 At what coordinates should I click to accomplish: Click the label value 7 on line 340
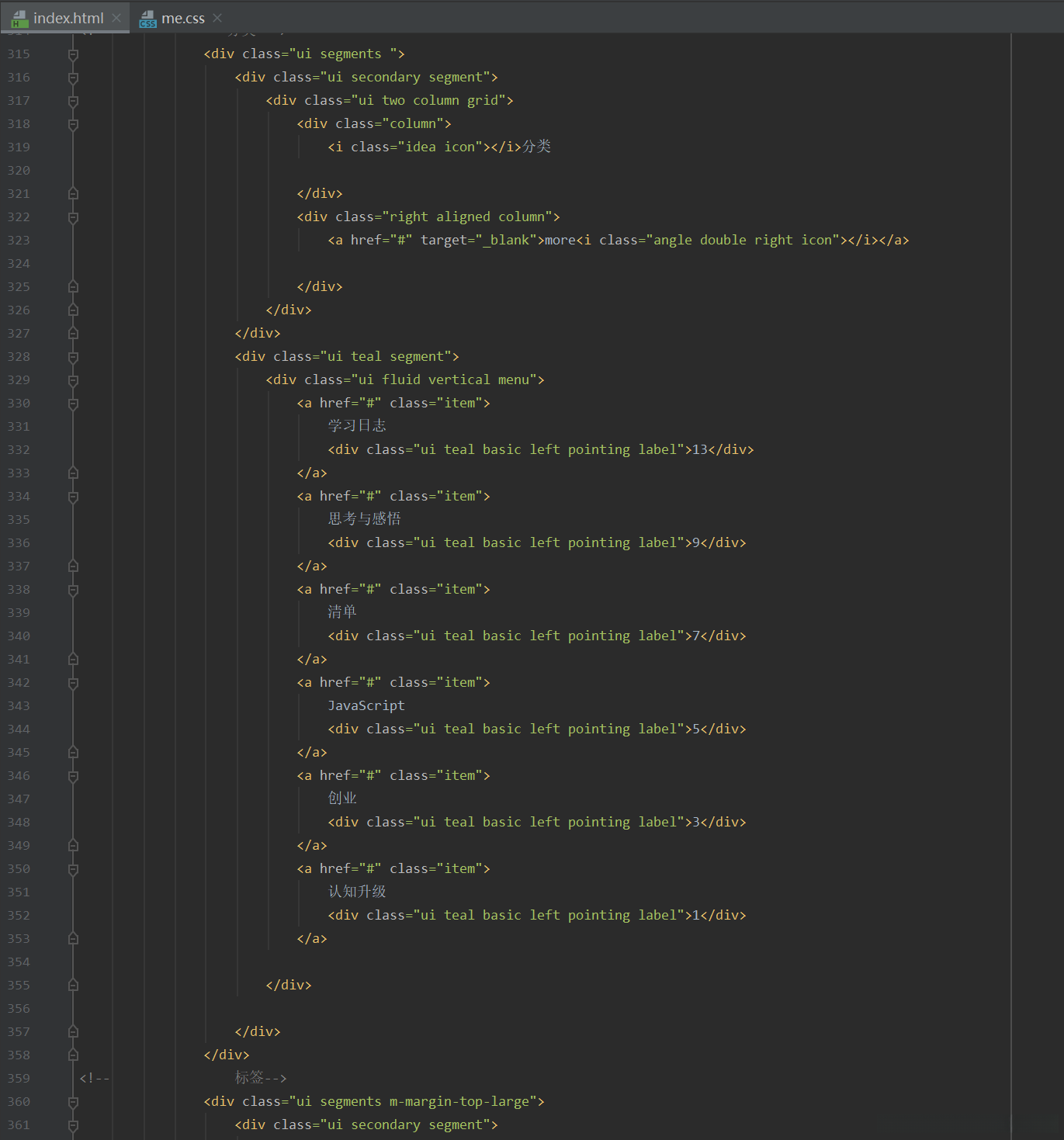pos(696,636)
